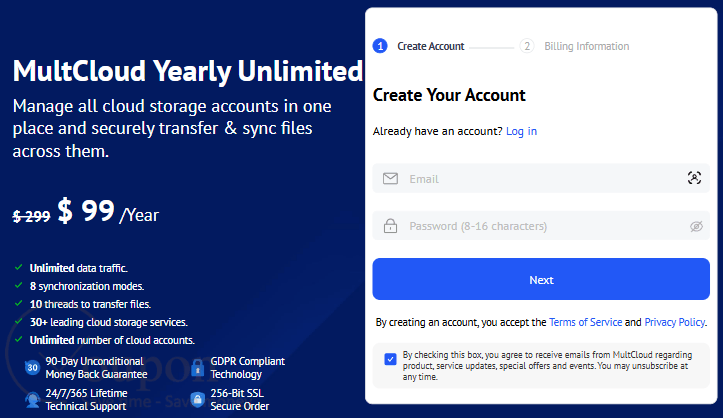Click the MultCloud Yearly Unlimited heading
This screenshot has width=723, height=418.
pos(188,71)
